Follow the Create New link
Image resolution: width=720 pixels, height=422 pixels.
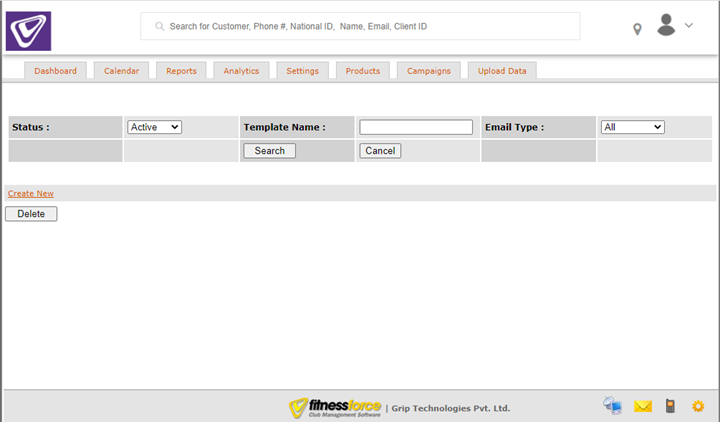[31, 193]
